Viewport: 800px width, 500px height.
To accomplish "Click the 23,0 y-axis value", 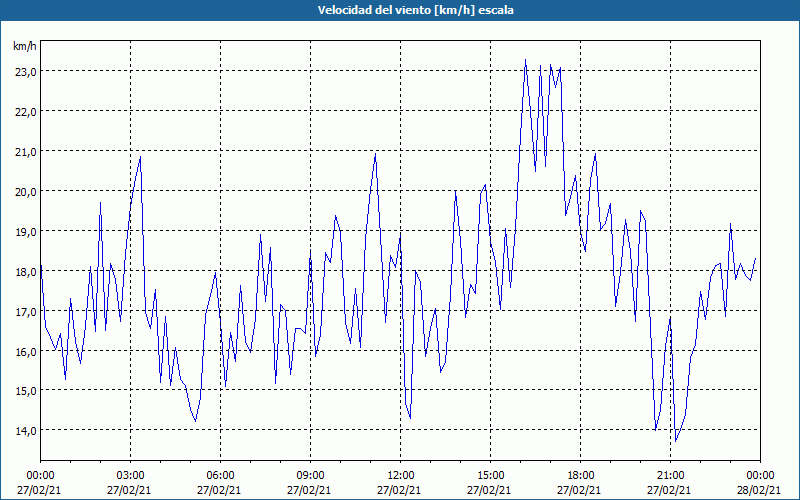I will point(25,72).
